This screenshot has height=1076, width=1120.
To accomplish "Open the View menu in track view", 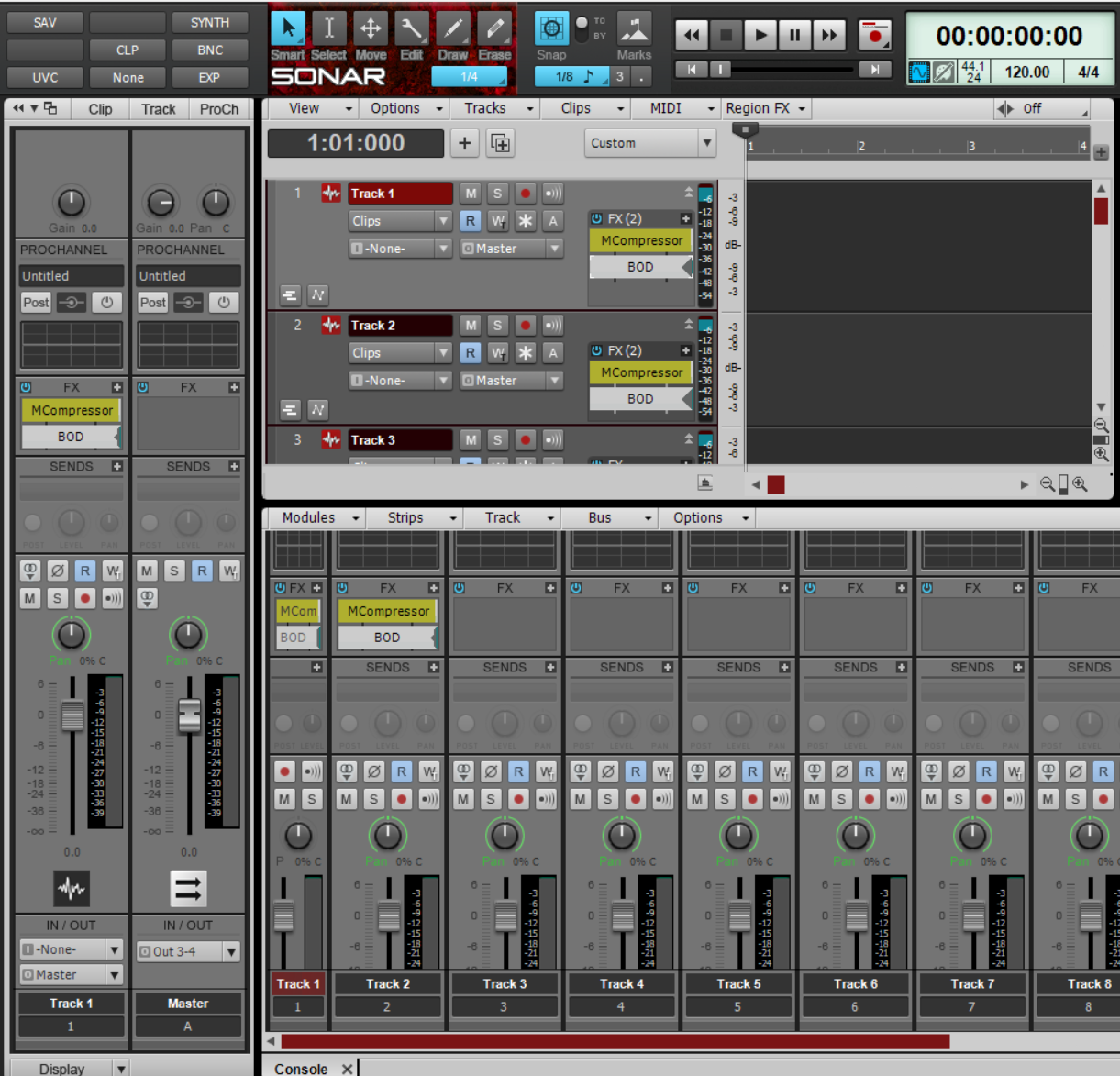I will point(320,108).
